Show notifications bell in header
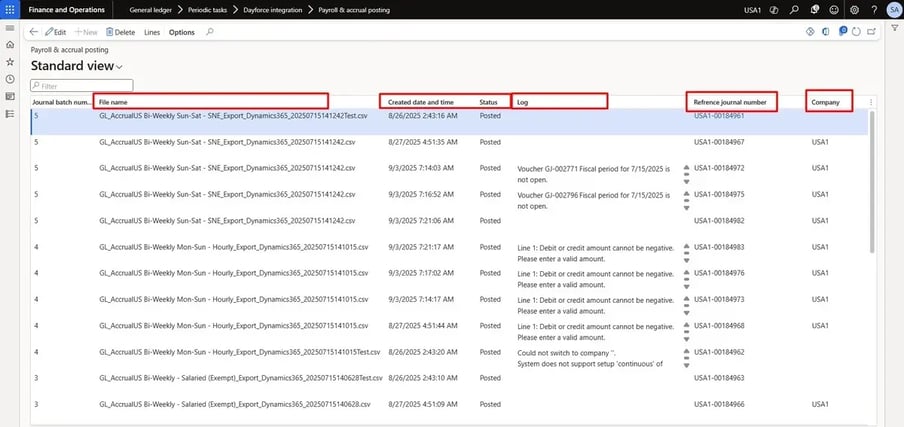 [814, 10]
